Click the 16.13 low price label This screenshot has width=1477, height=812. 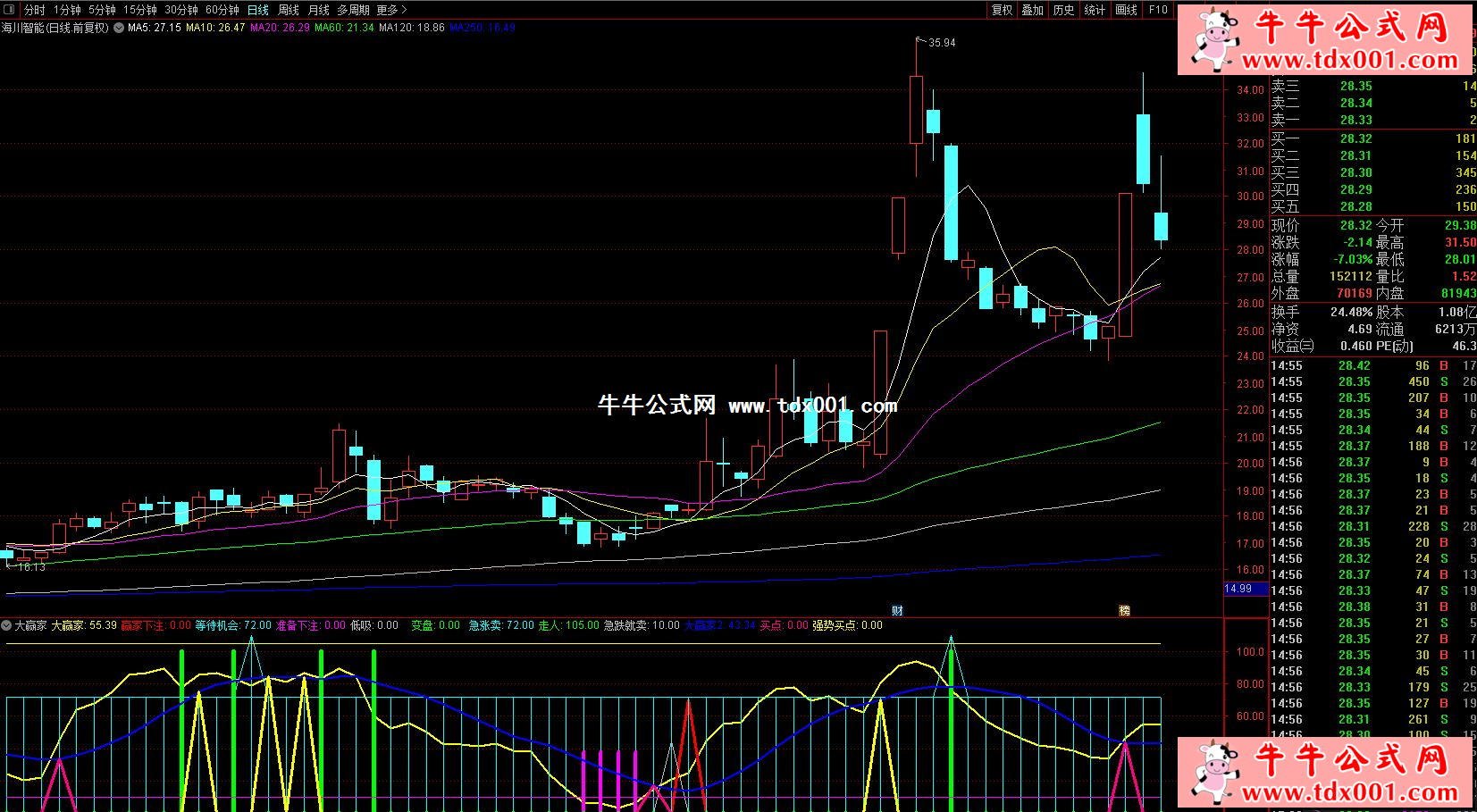pos(31,567)
